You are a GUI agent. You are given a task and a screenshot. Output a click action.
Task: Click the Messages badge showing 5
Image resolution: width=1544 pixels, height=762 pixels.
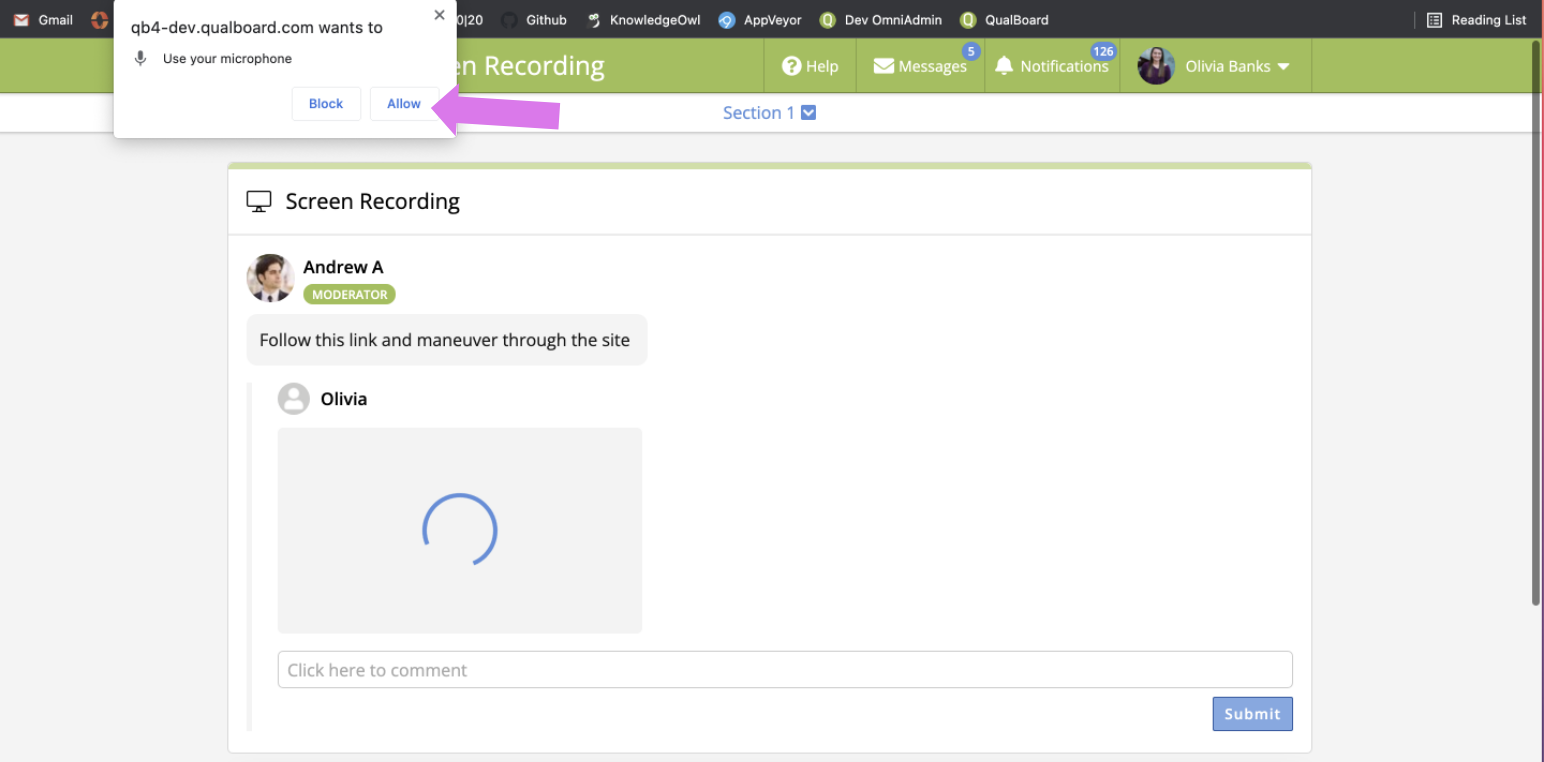[x=971, y=51]
